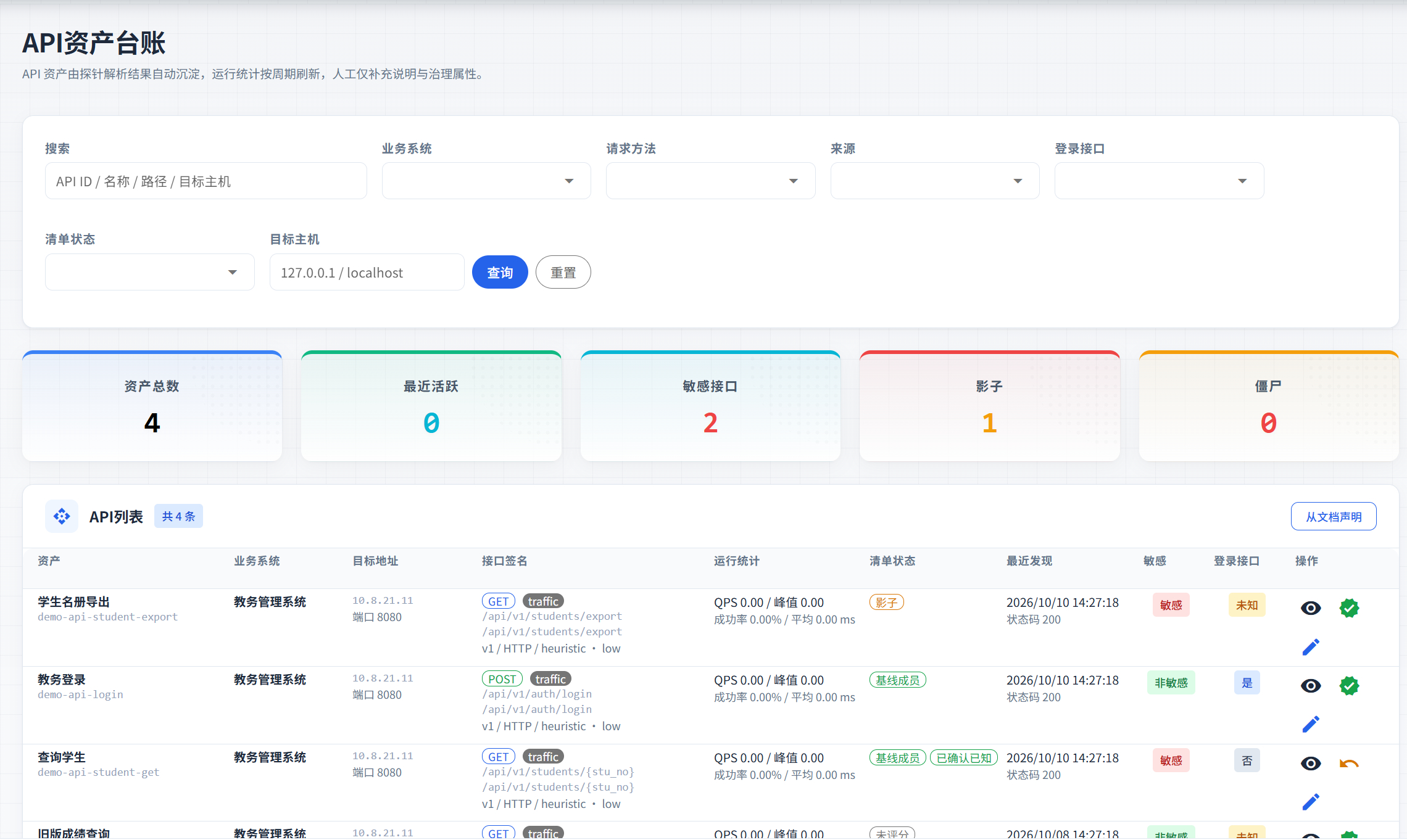
Task: Click the 是 login badge for 教务登录
Action: click(x=1247, y=683)
